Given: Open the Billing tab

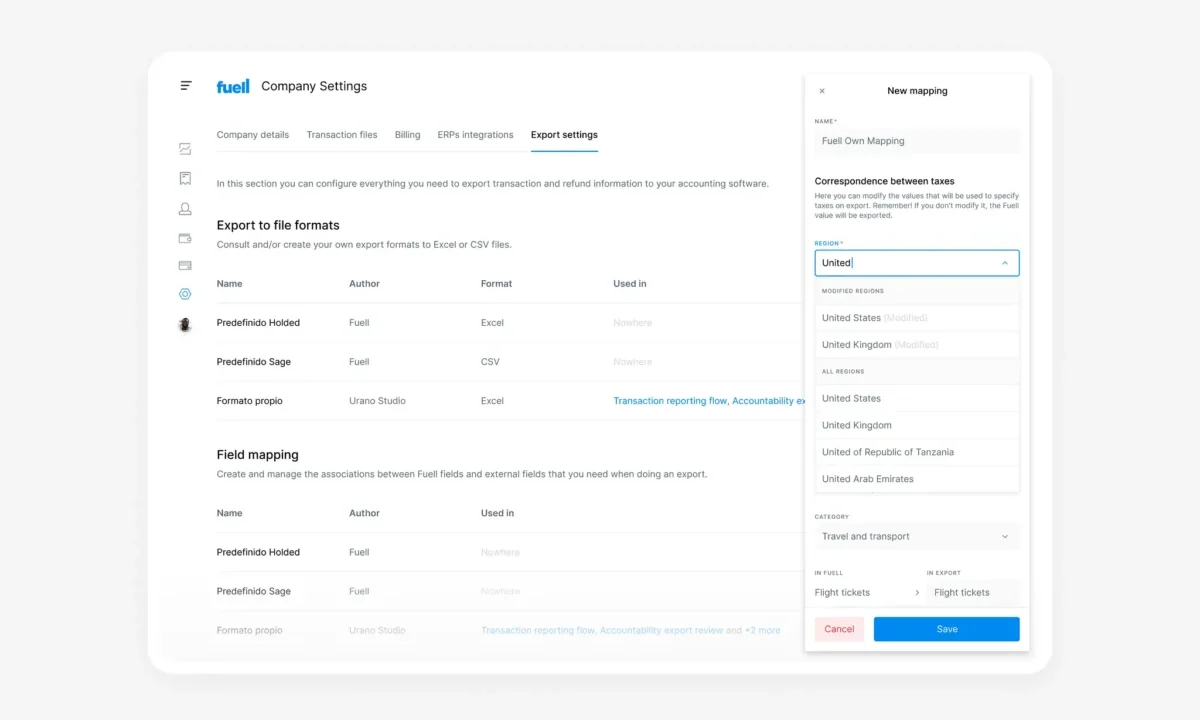Looking at the screenshot, I should [407, 135].
